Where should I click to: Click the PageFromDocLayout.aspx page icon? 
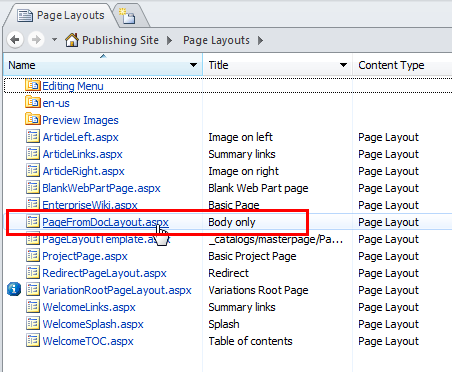(33, 221)
